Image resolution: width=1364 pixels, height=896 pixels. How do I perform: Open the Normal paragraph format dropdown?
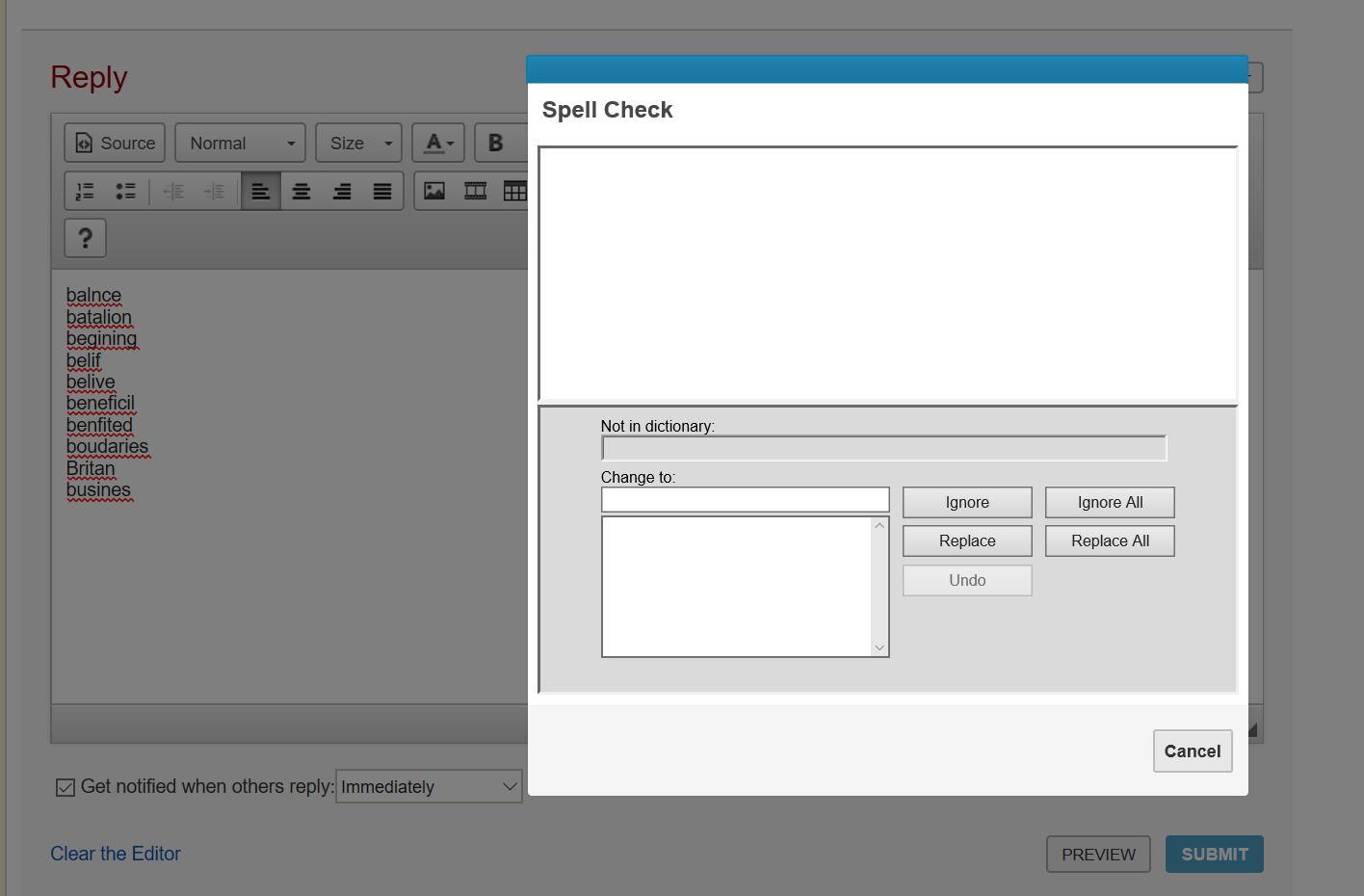tap(240, 143)
